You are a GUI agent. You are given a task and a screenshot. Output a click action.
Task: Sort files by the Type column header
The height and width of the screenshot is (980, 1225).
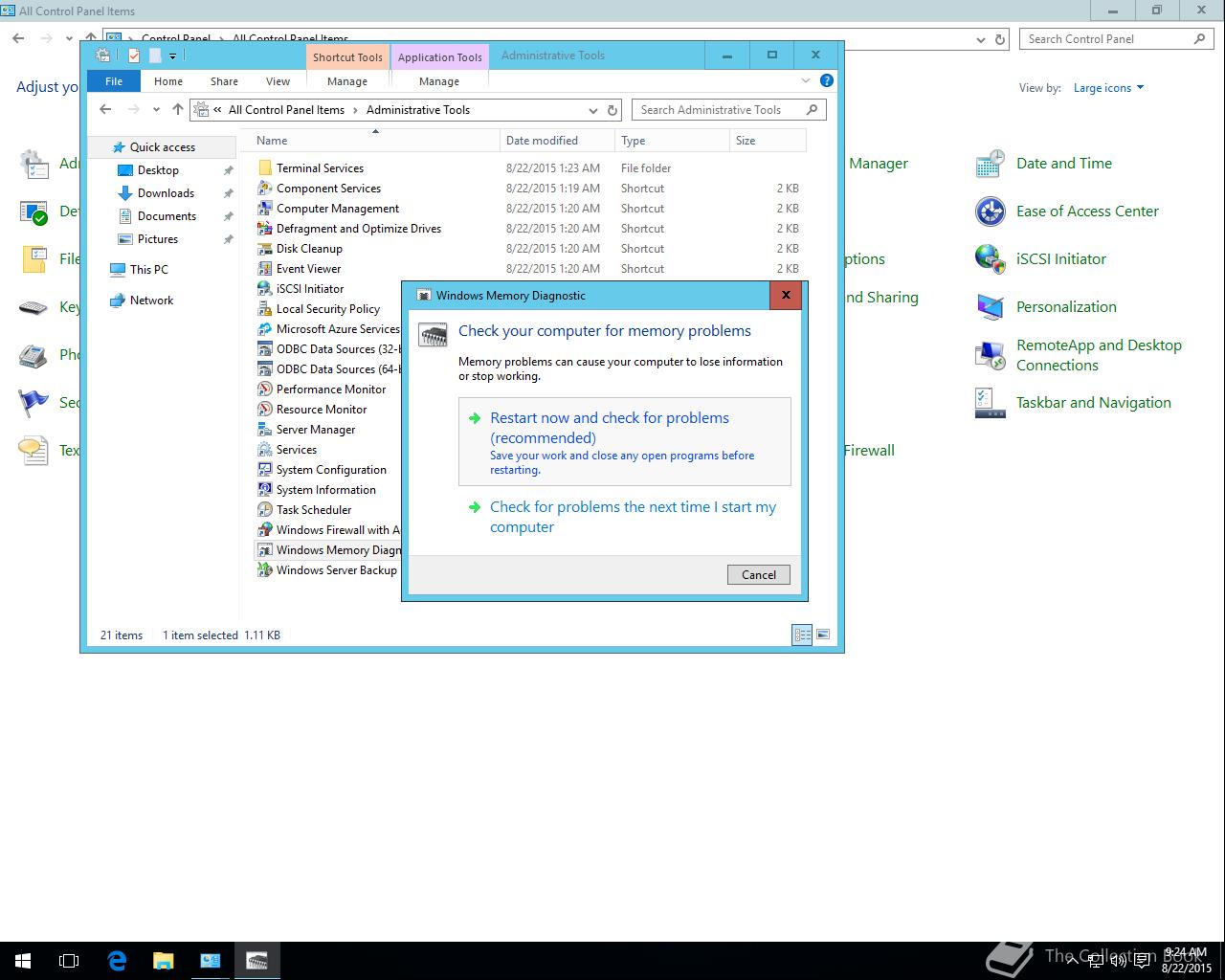pyautogui.click(x=672, y=141)
